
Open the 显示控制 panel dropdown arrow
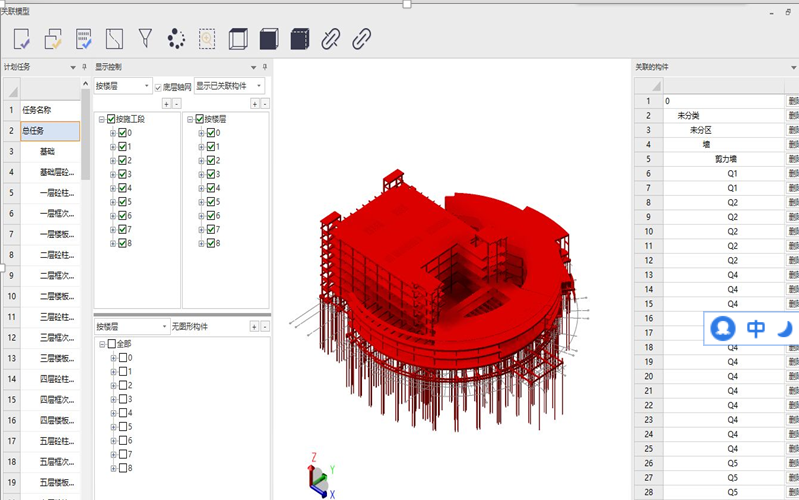tap(253, 67)
